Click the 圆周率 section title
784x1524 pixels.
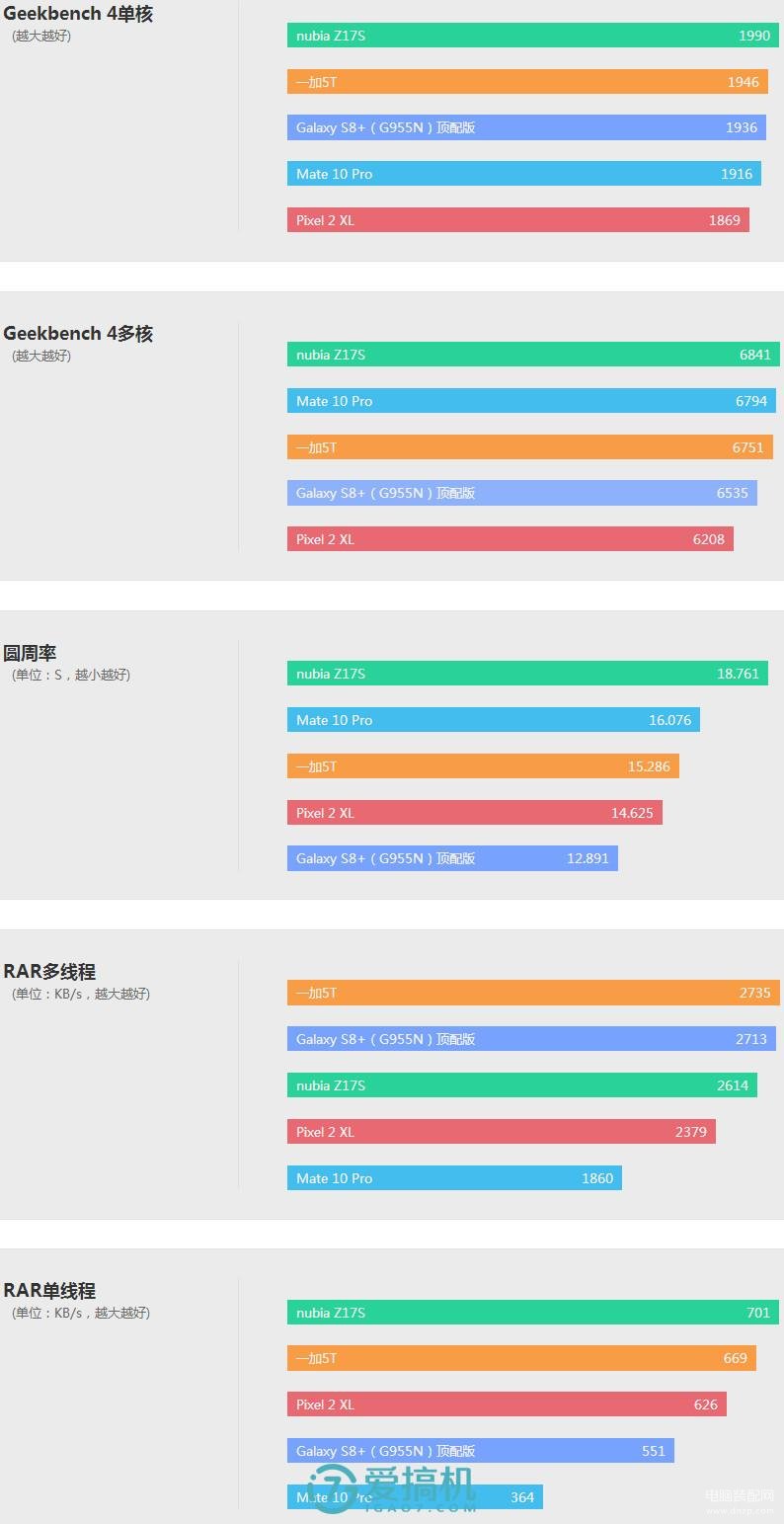click(x=30, y=653)
